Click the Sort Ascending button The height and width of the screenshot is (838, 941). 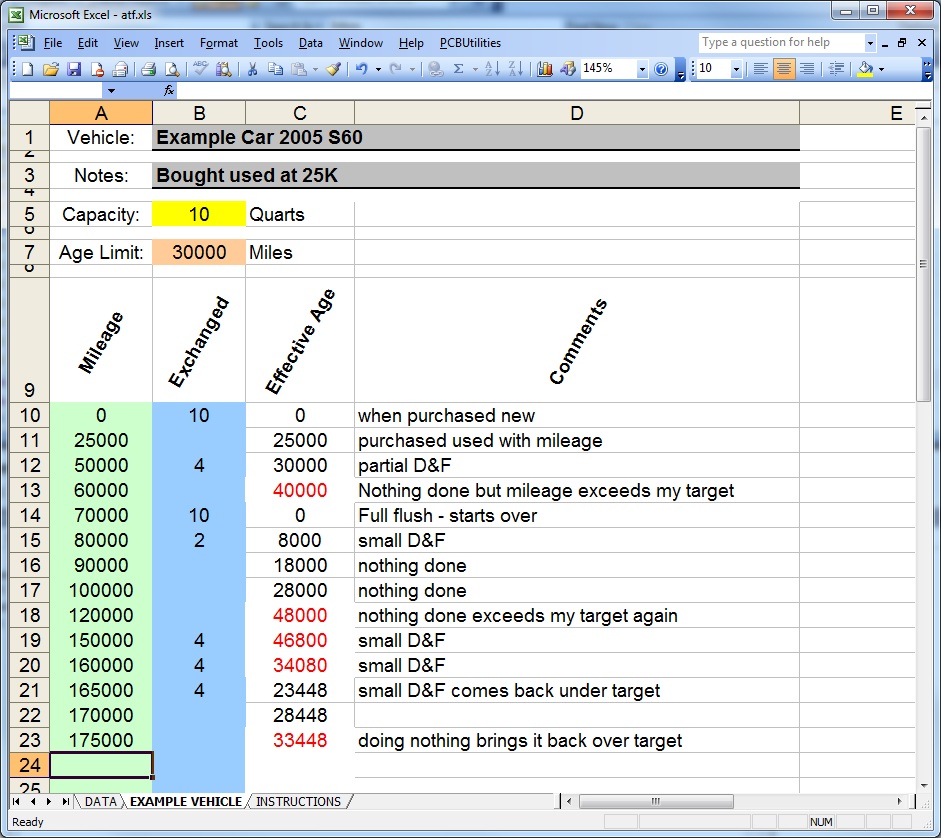pos(492,69)
